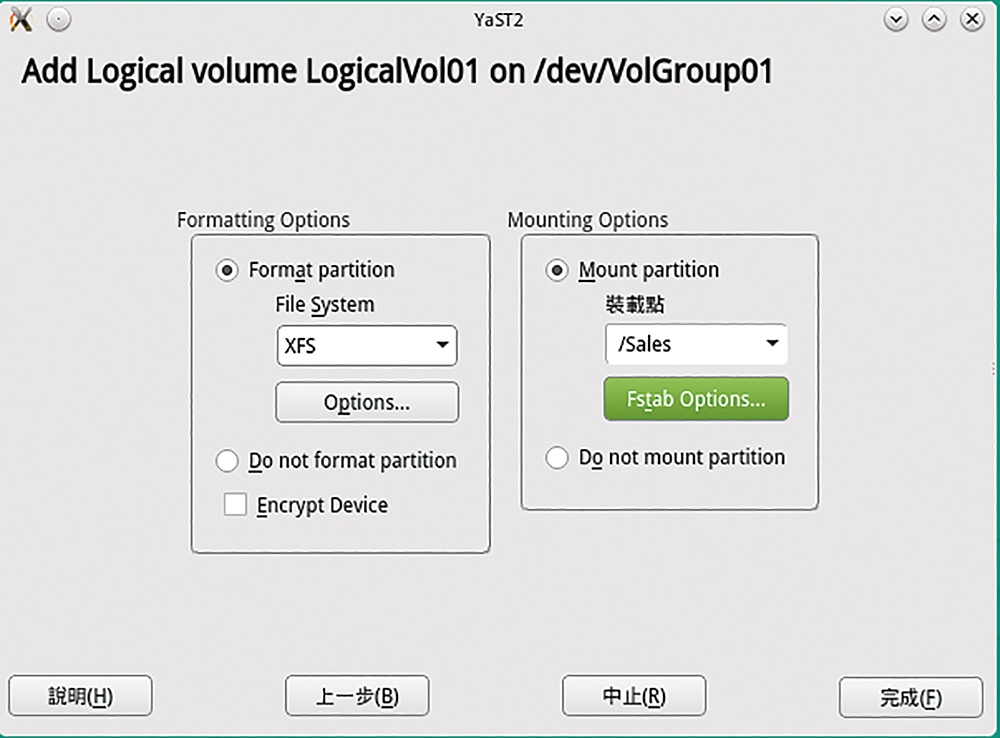Minimize the YaST2 window

(896, 20)
